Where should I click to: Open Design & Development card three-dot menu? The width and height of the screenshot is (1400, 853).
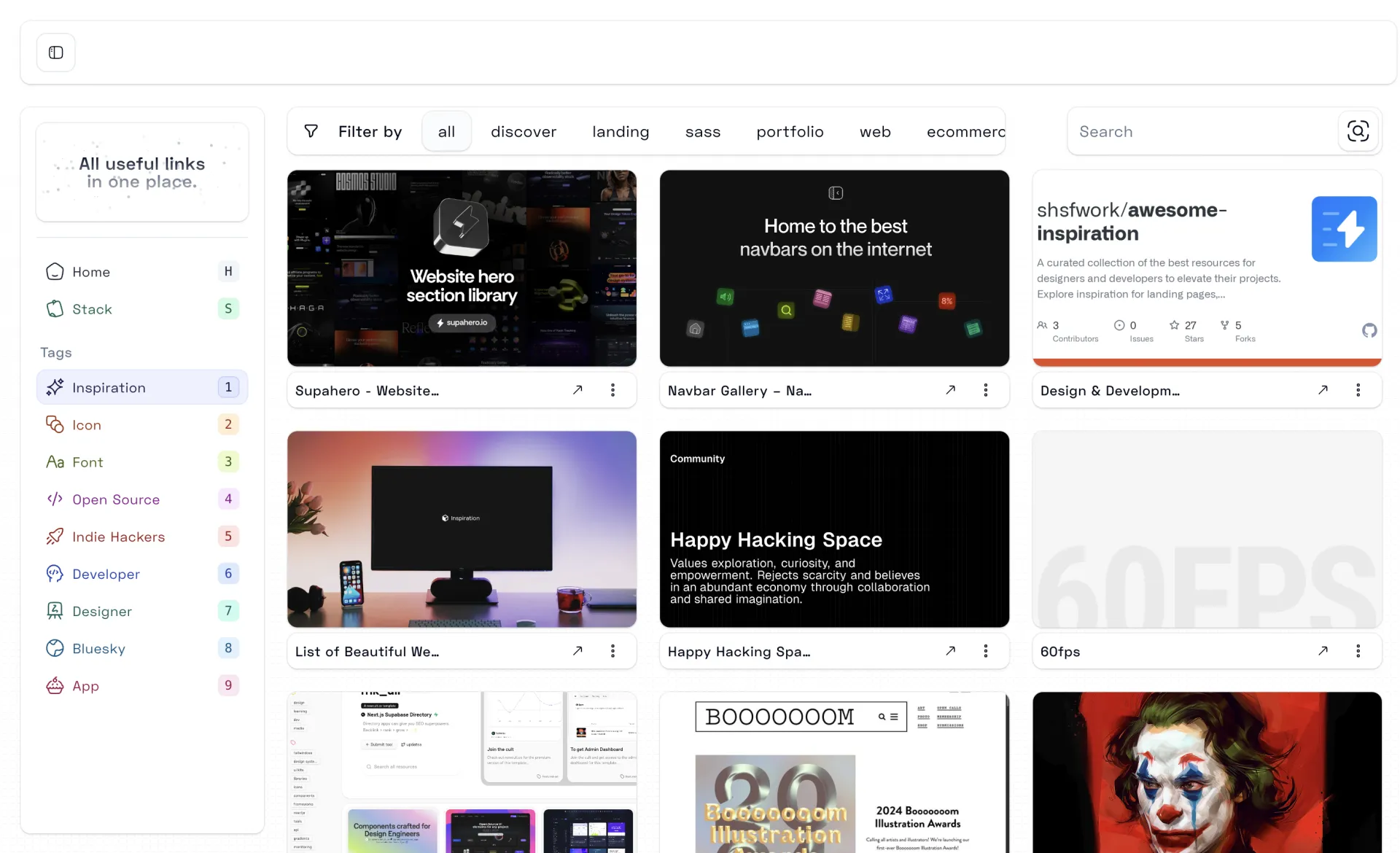[1358, 390]
